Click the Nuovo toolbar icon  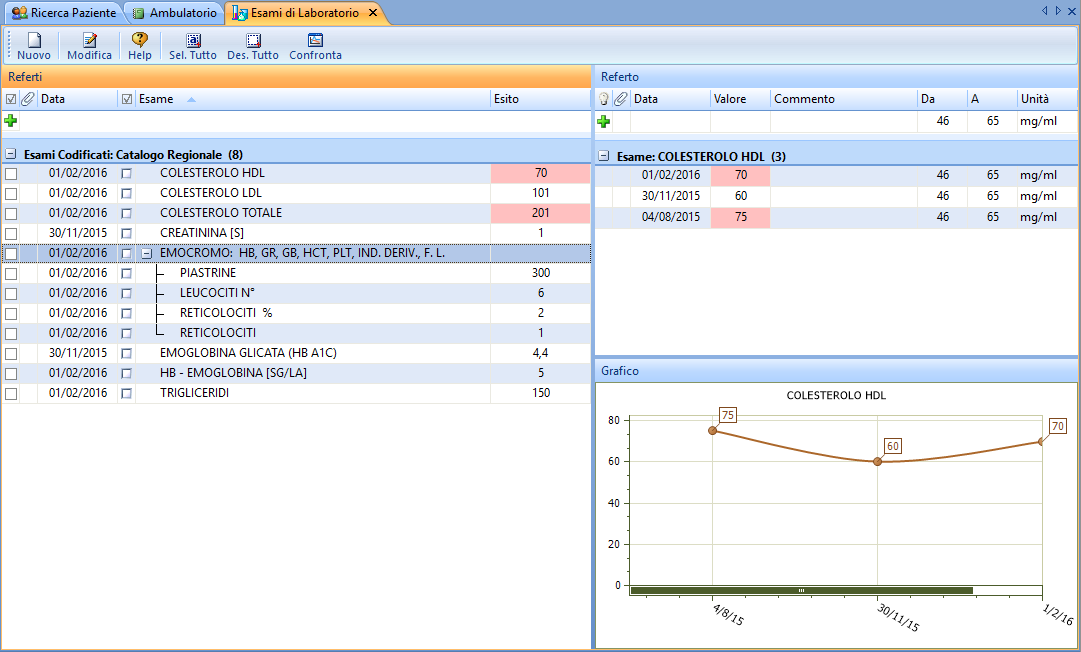[x=34, y=40]
